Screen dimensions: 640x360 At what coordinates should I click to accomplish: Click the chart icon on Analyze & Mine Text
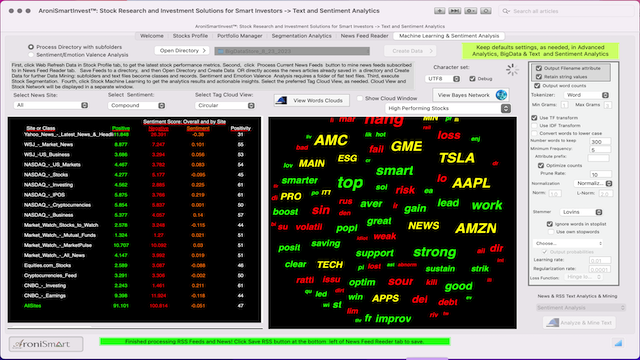point(553,322)
